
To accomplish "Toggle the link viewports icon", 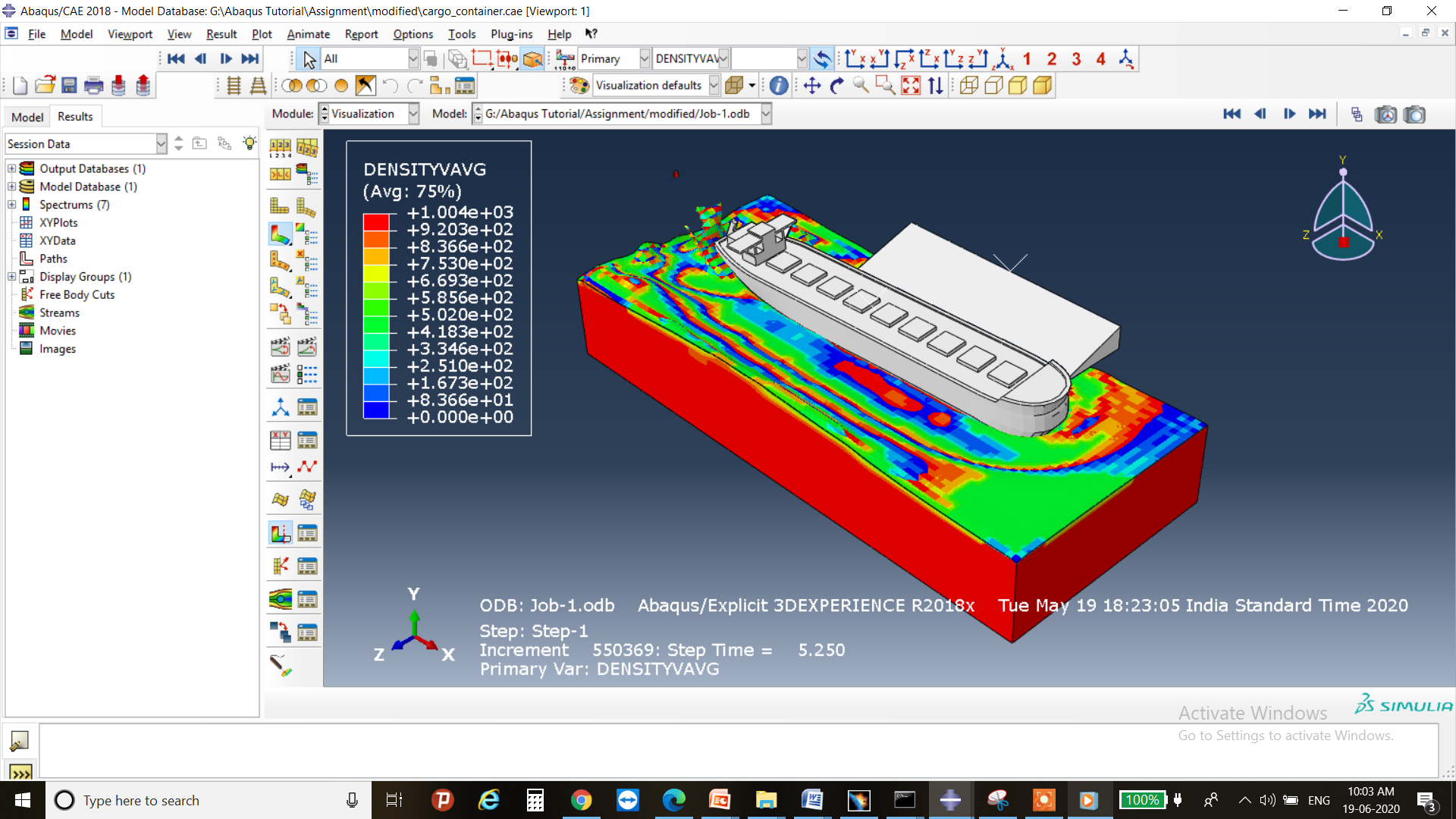I will click(x=1357, y=115).
